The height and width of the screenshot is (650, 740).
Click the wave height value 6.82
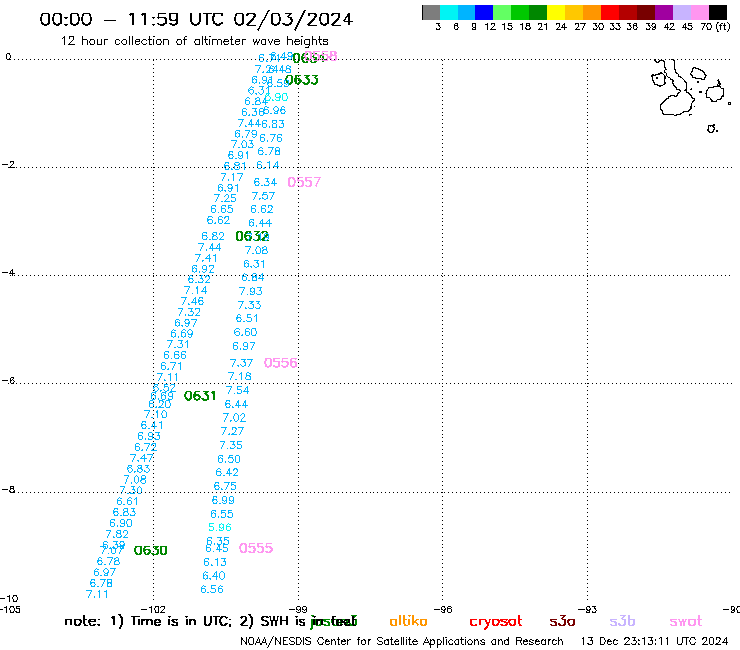coord(213,236)
